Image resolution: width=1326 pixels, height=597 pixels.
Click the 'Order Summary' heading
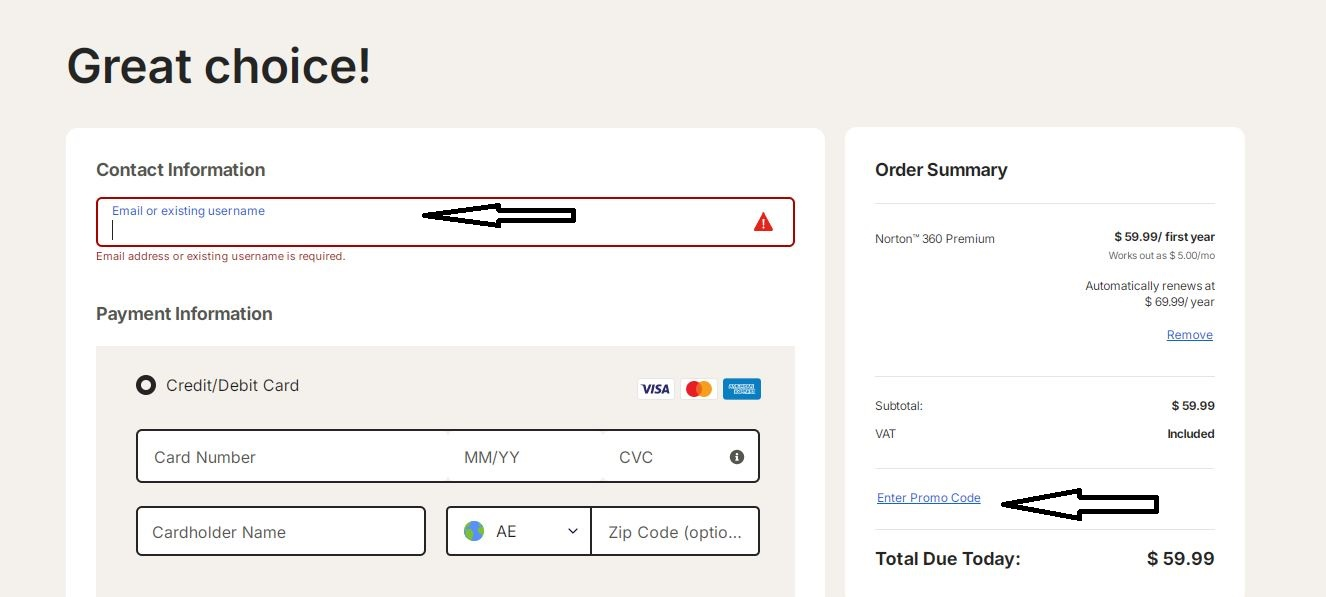click(x=941, y=170)
